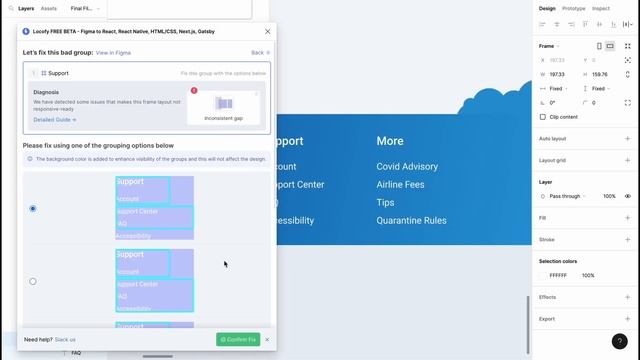Align vertical centers icon
Image resolution: width=640 pixels, height=360 pixels.
(599, 24)
